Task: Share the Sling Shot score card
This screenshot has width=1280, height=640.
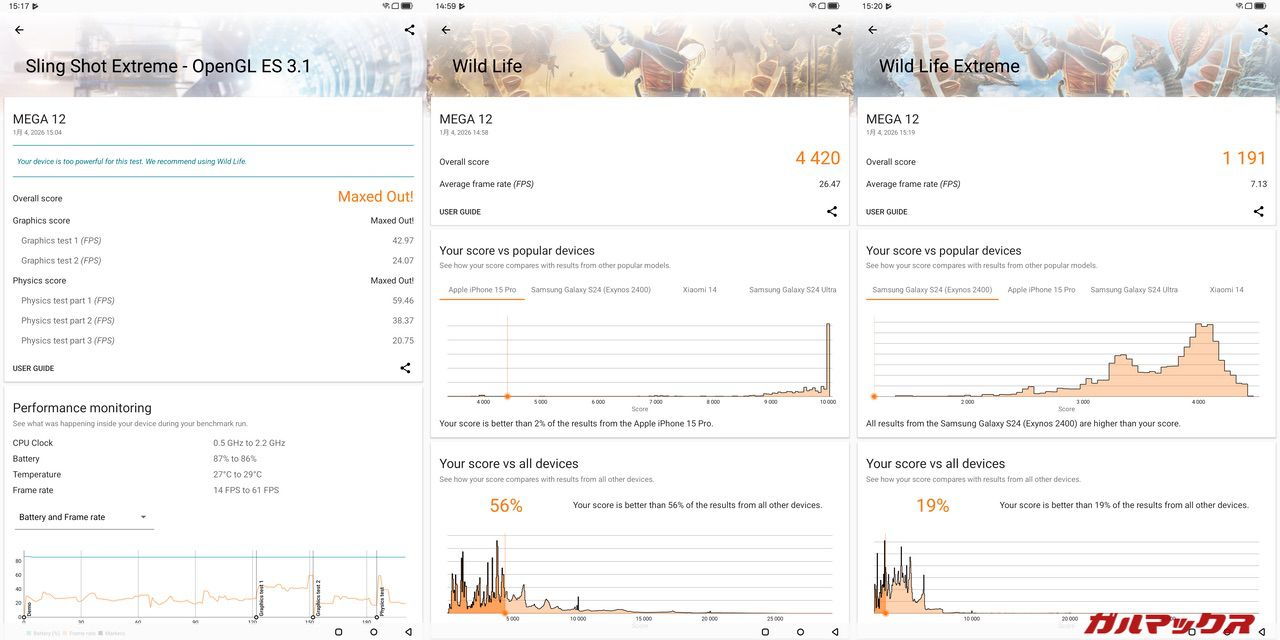Action: coord(405,368)
